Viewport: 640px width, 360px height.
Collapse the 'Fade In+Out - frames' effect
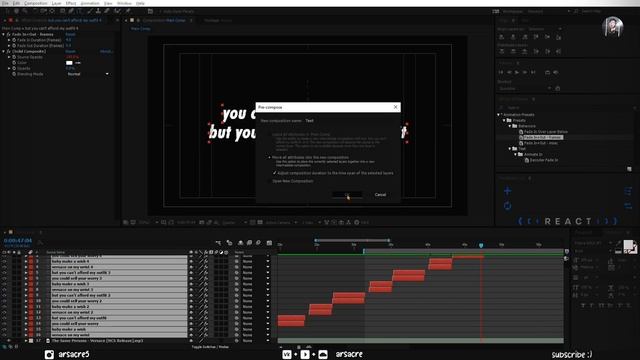point(4,34)
